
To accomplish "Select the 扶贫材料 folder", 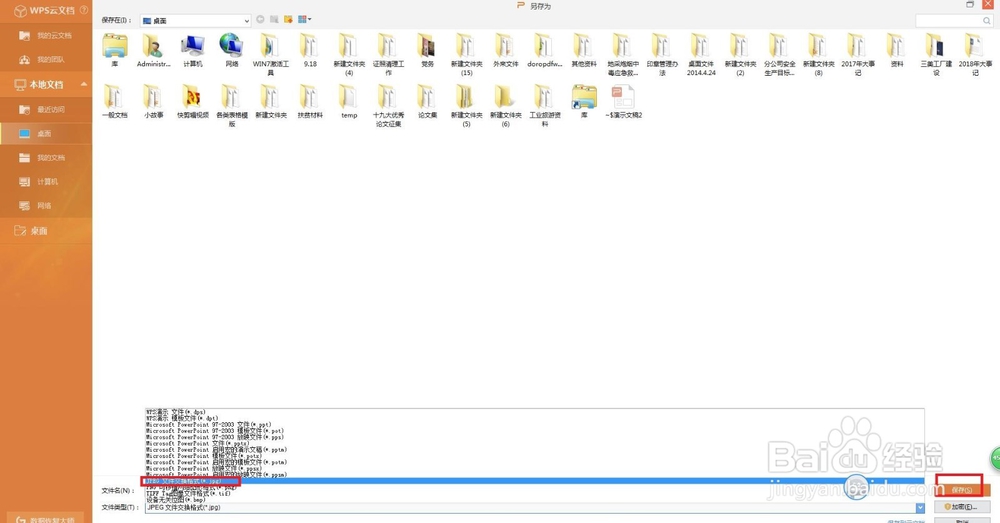I will coord(310,102).
